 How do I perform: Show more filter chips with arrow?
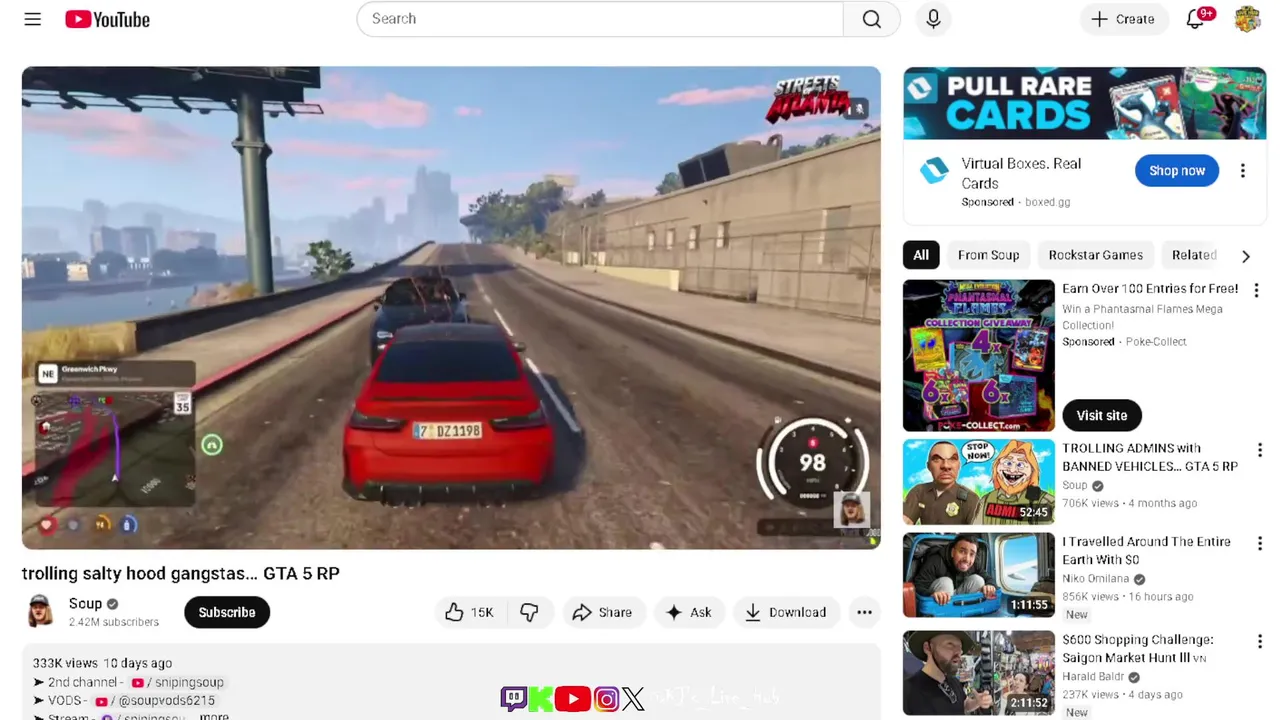(x=1246, y=256)
